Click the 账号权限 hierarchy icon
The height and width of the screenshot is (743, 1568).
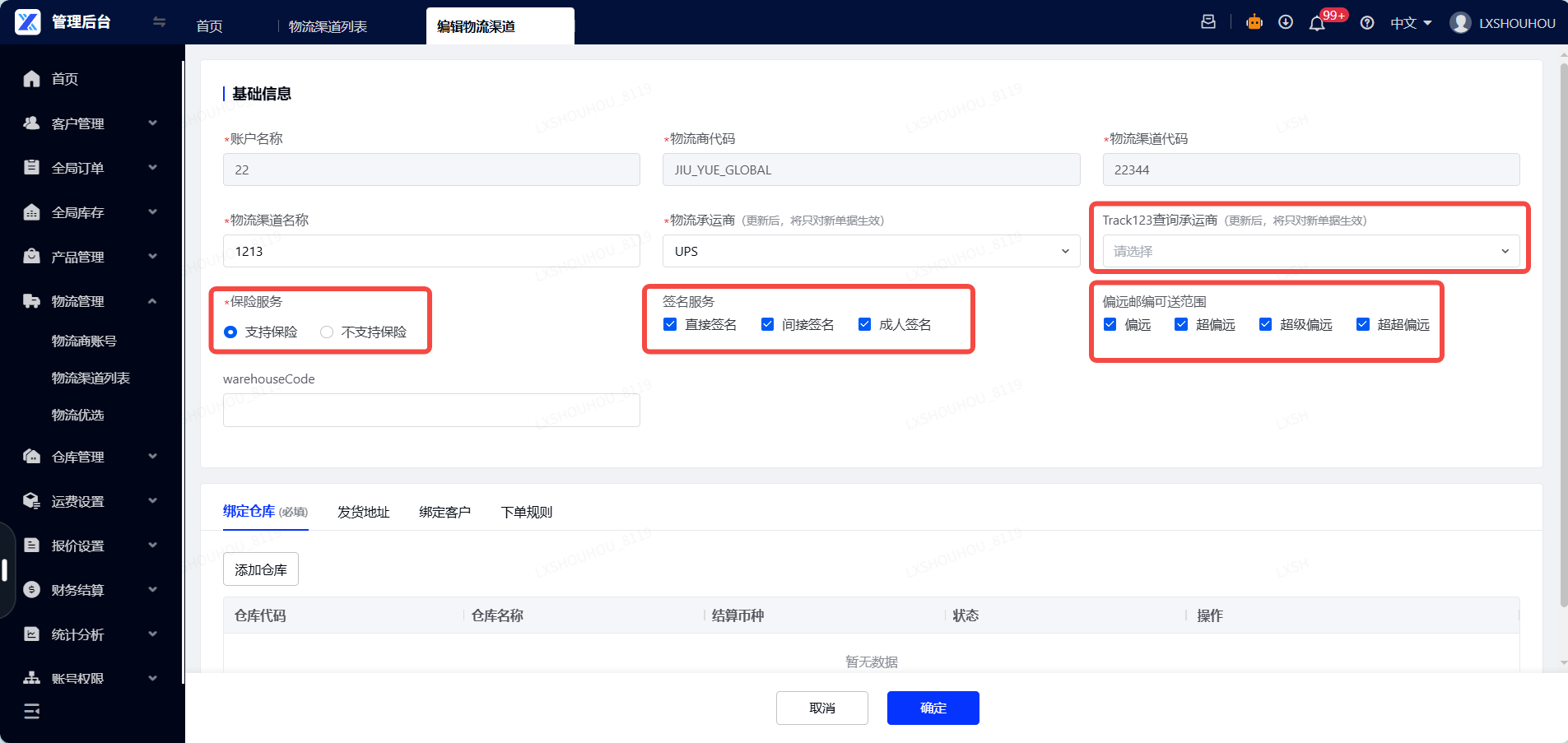point(32,679)
